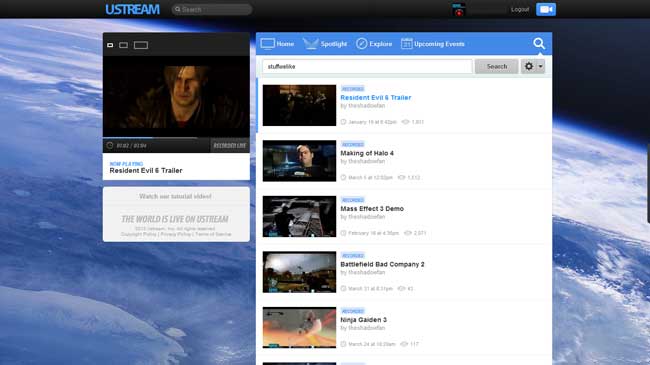
Task: Click the author name under Resident Evil 6 Trailer
Action: (x=366, y=106)
